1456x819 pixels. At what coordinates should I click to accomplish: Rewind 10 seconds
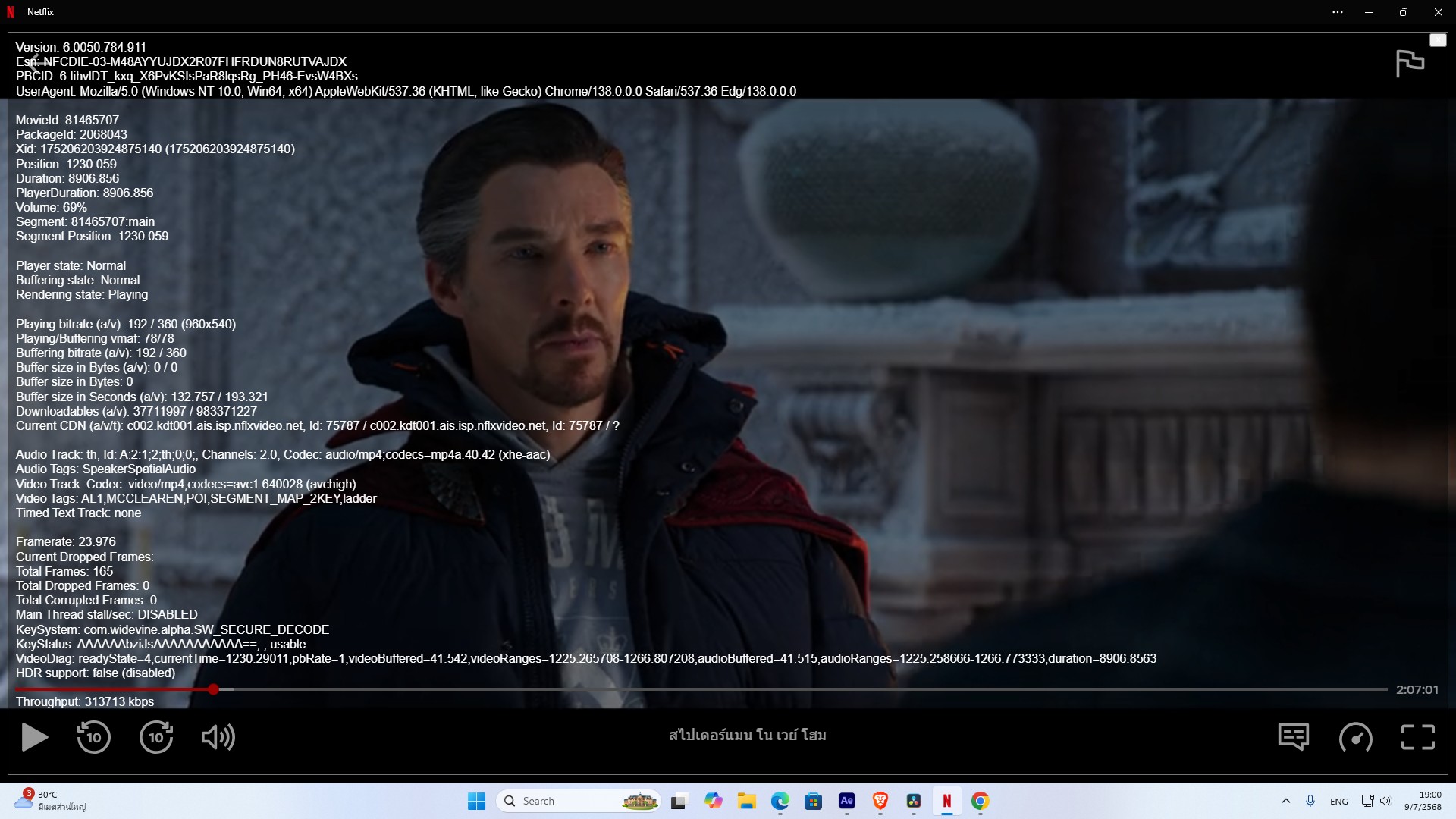tap(93, 737)
